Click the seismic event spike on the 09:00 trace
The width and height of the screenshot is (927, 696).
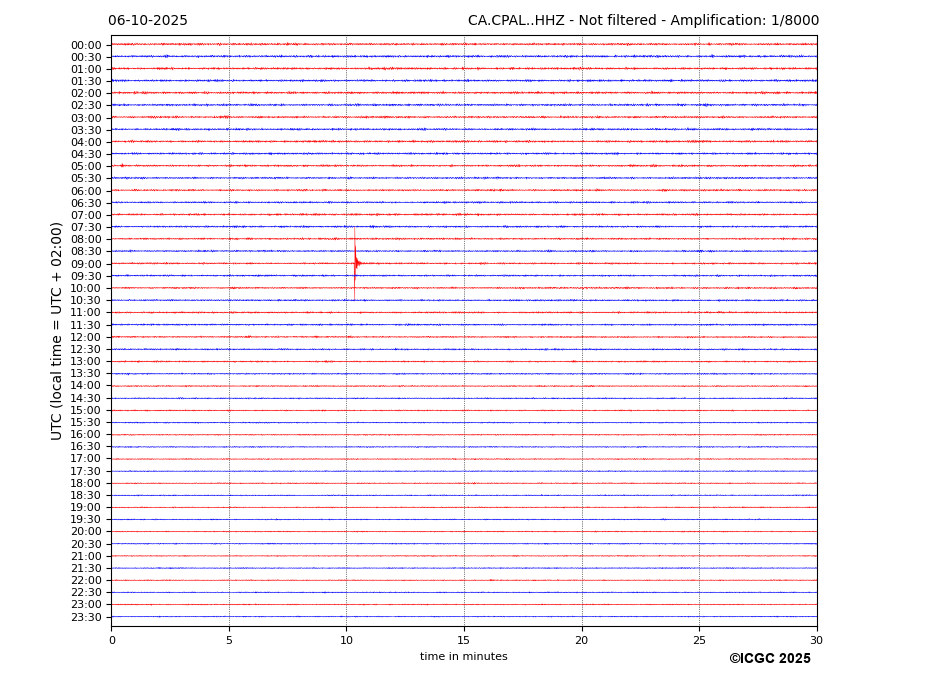tap(355, 263)
